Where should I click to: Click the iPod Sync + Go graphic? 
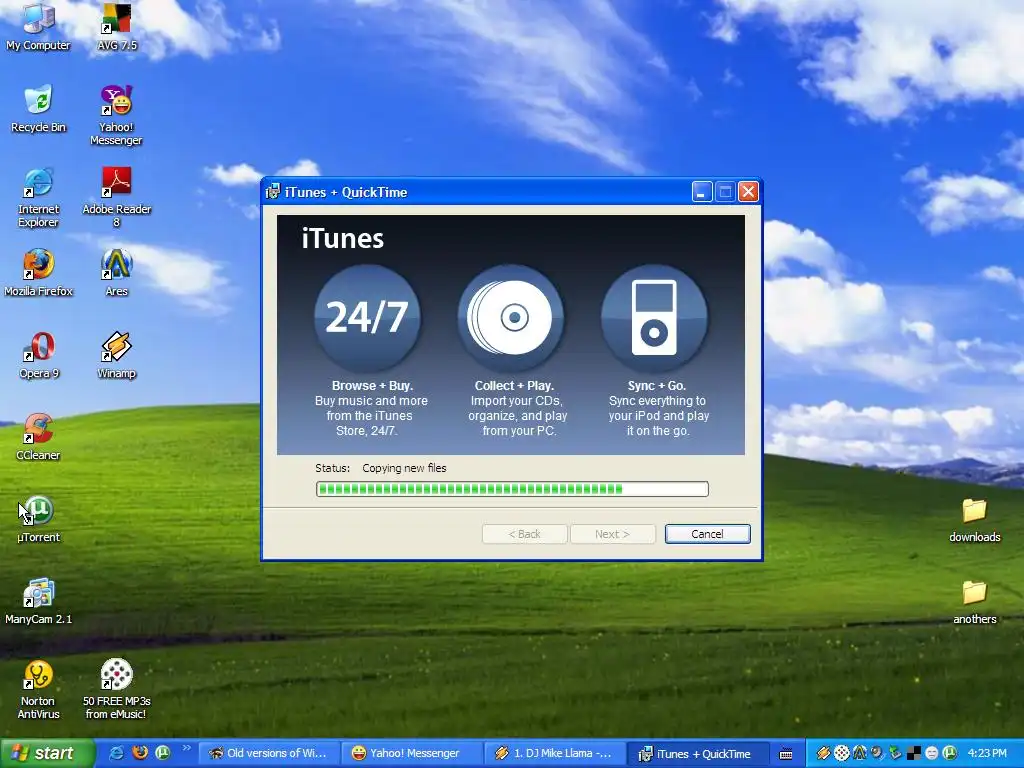[654, 317]
